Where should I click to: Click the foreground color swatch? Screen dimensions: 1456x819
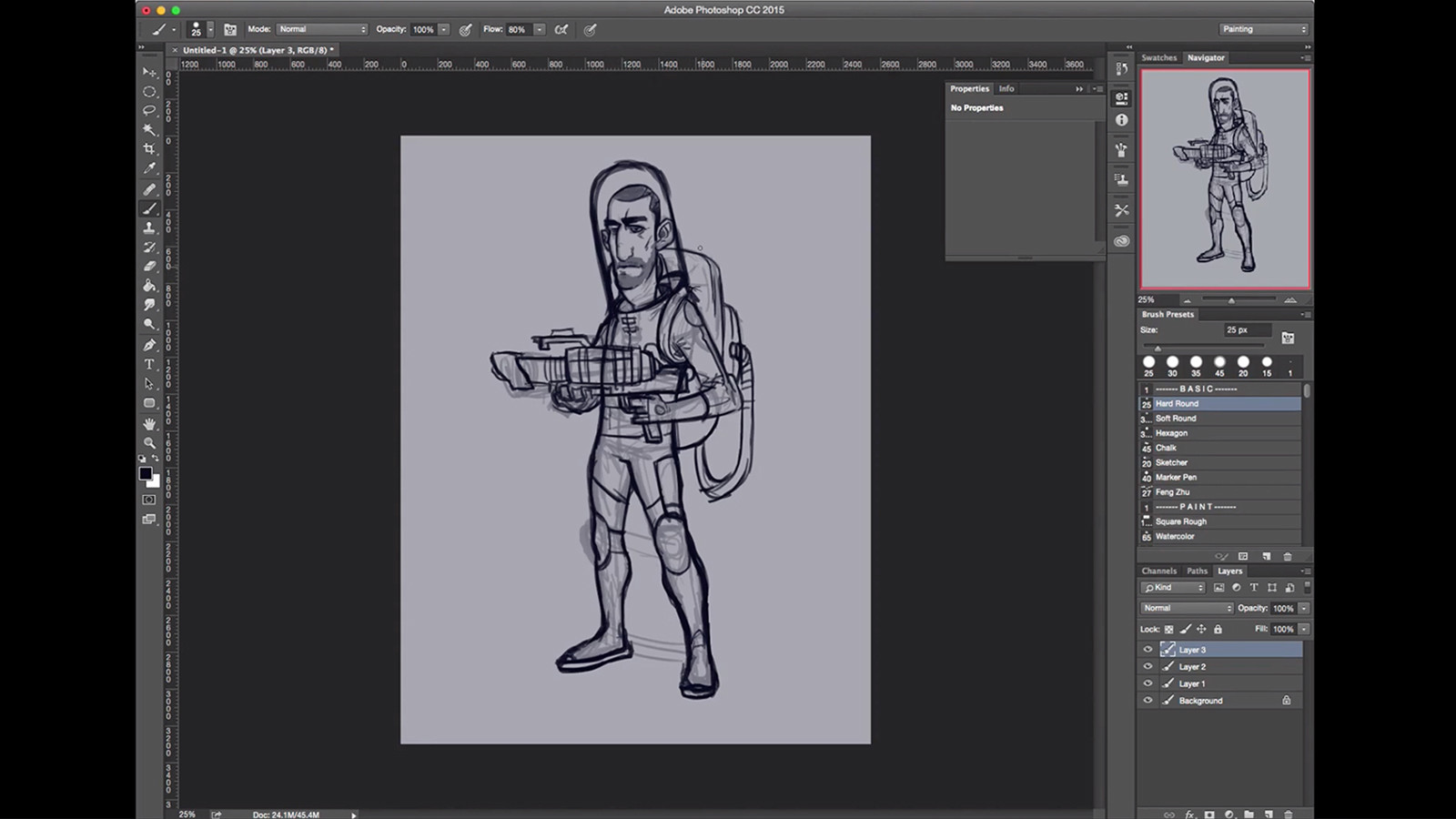(147, 473)
